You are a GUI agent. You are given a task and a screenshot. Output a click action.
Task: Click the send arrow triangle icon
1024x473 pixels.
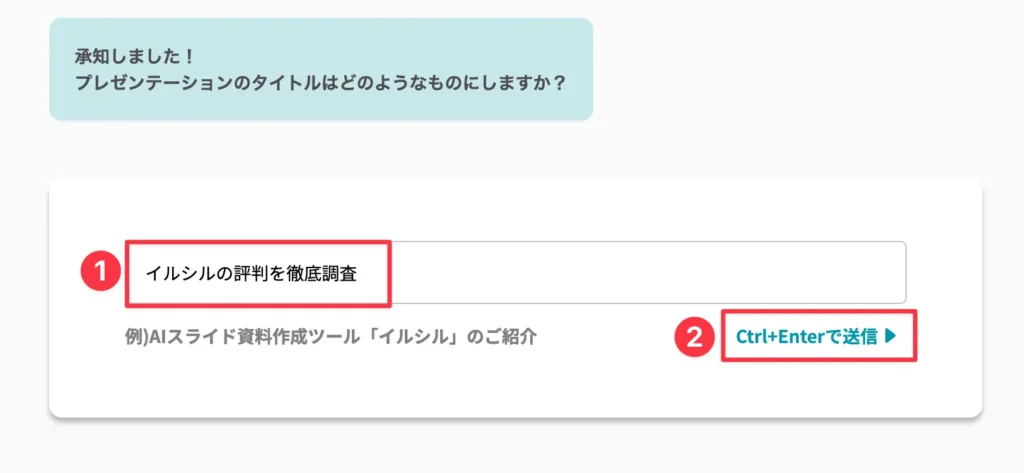pyautogui.click(x=891, y=336)
